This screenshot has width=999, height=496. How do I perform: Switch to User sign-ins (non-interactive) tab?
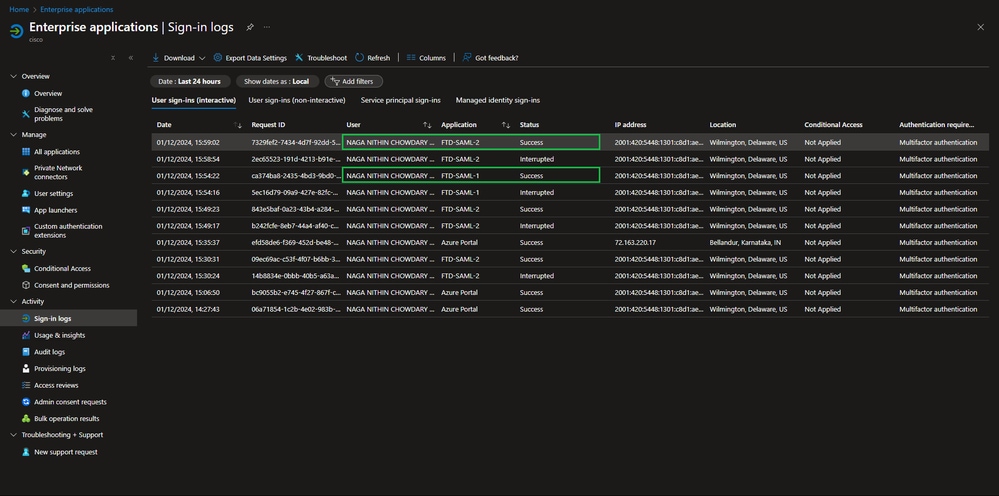(x=297, y=100)
